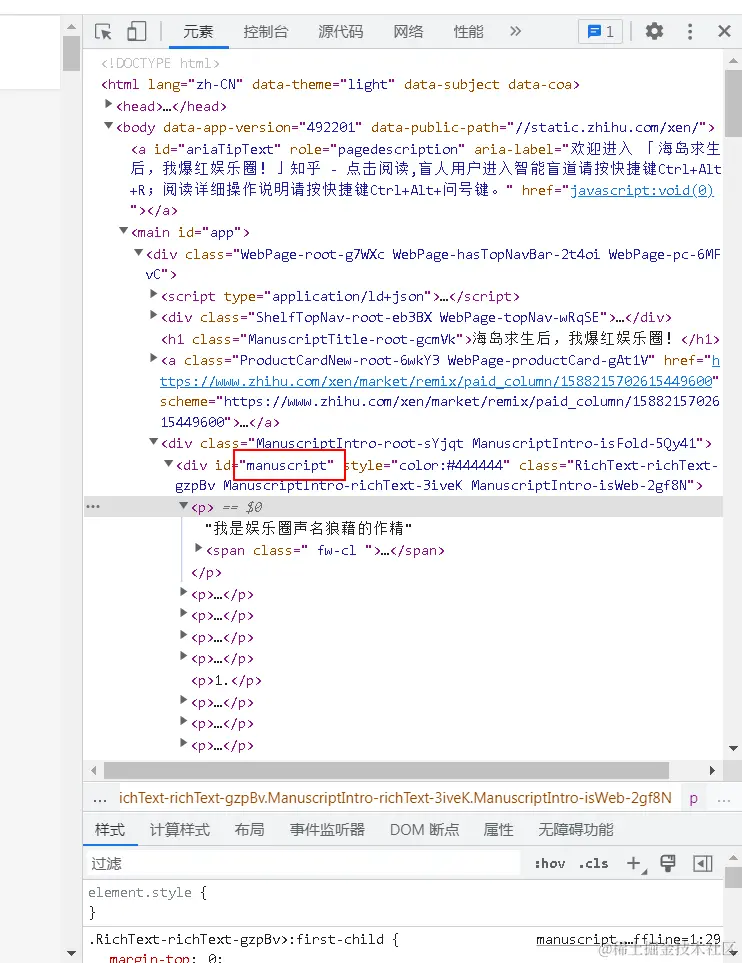This screenshot has width=742, height=963.
Task: Select the 计算样式 subpanel tab
Action: (x=179, y=830)
